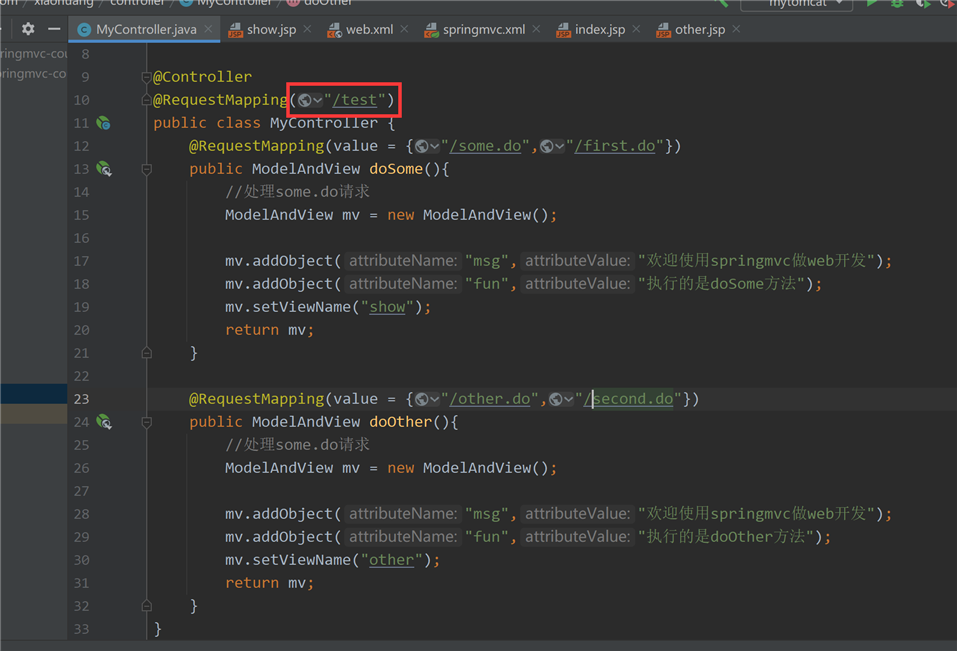Follow the "/second.do" URL mapping link
Screen dimensions: 957x651
tap(629, 399)
